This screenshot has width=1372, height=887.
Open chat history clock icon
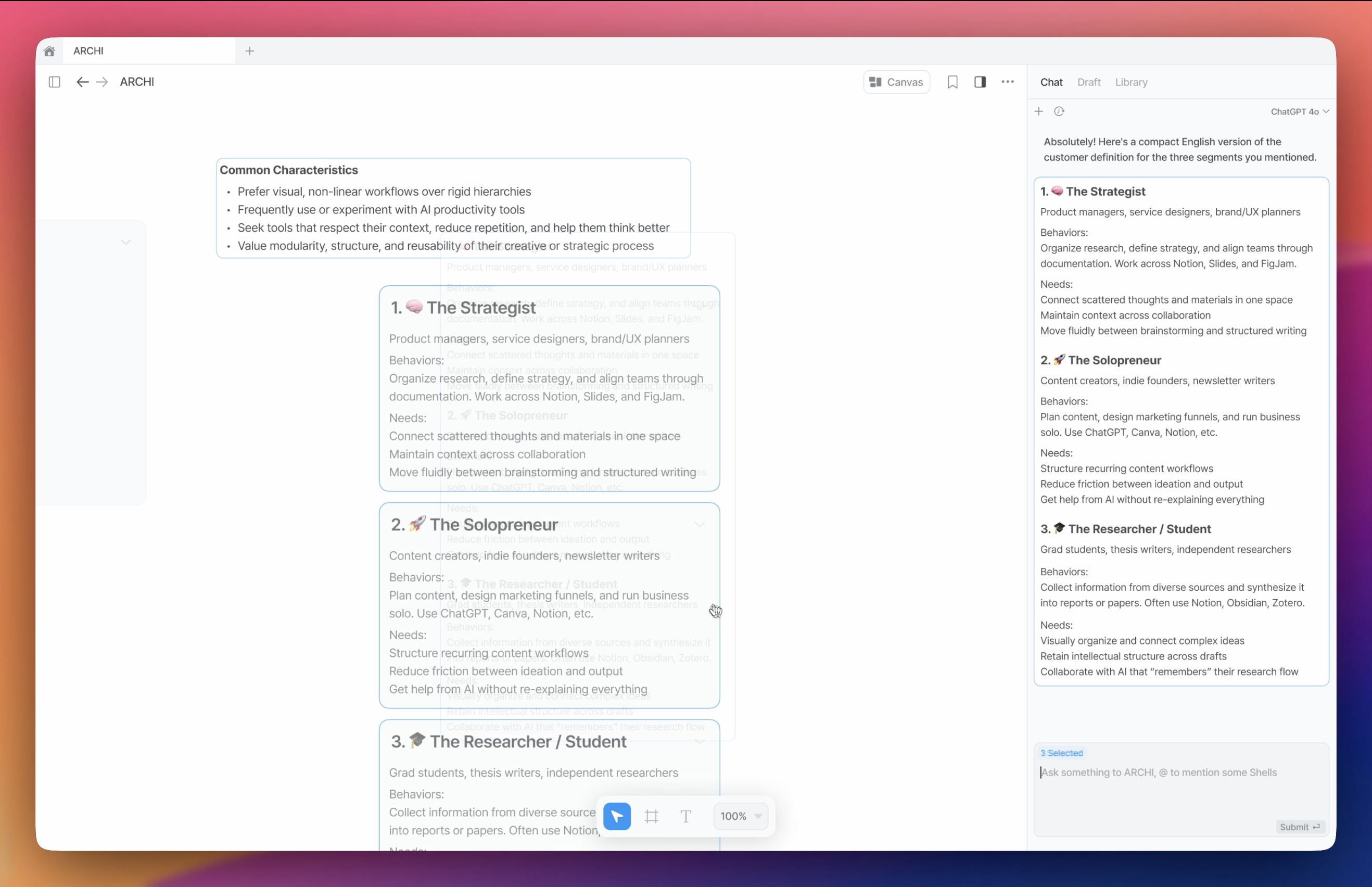tap(1059, 111)
